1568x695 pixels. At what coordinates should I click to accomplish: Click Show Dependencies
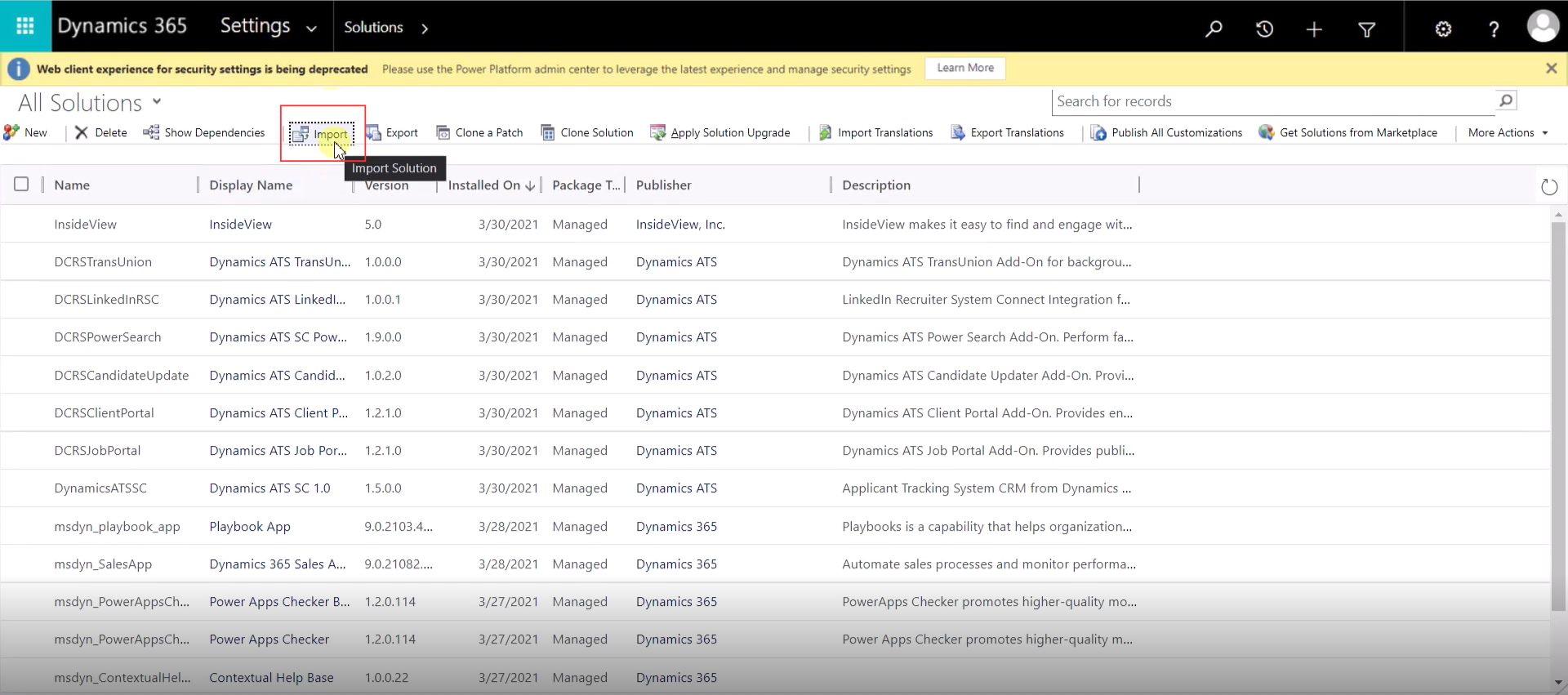[x=204, y=132]
